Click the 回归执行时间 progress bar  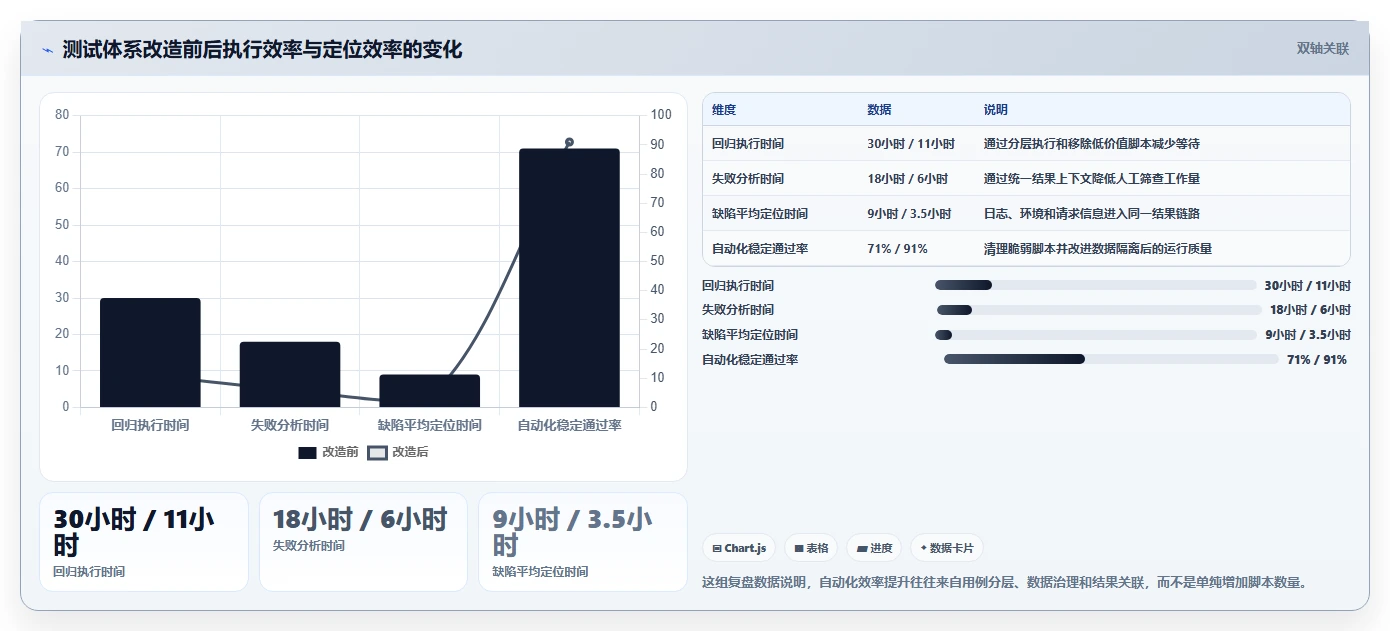point(1095,285)
